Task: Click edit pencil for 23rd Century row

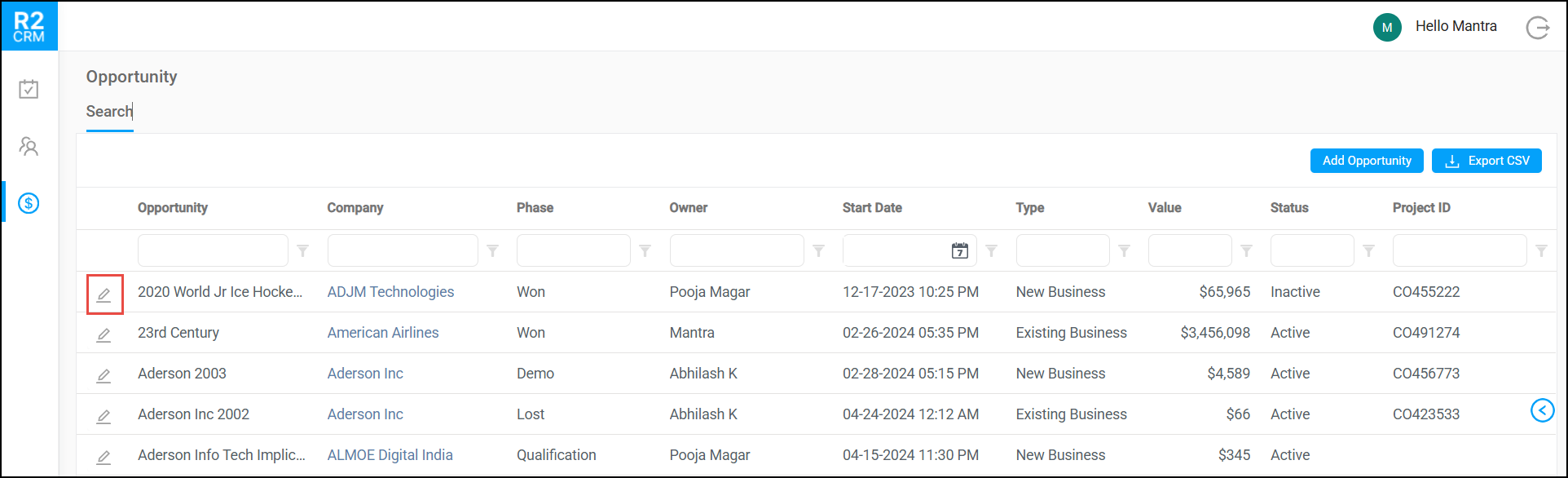Action: coord(104,334)
